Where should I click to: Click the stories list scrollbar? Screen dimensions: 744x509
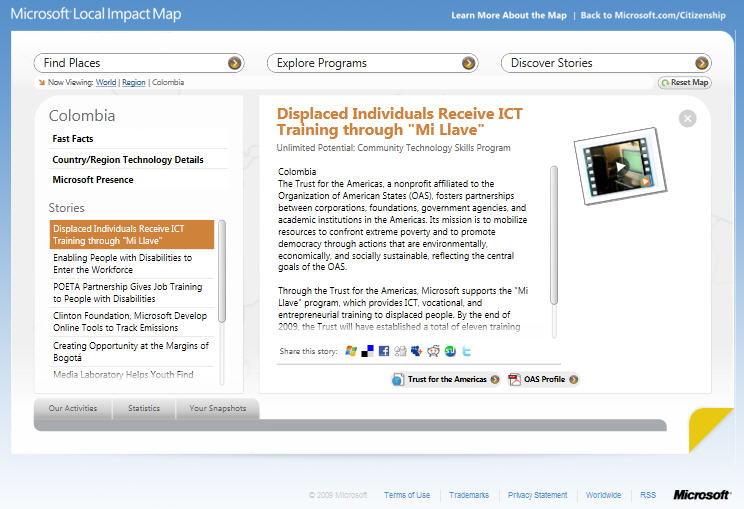222,271
